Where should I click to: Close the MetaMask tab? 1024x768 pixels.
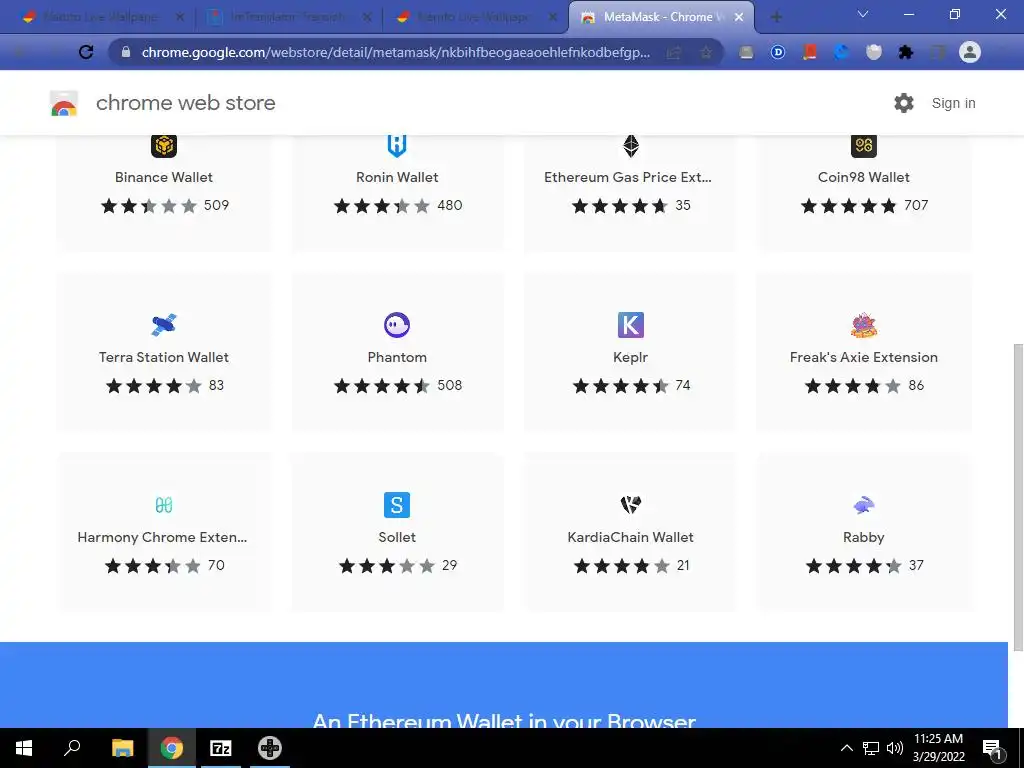(739, 18)
